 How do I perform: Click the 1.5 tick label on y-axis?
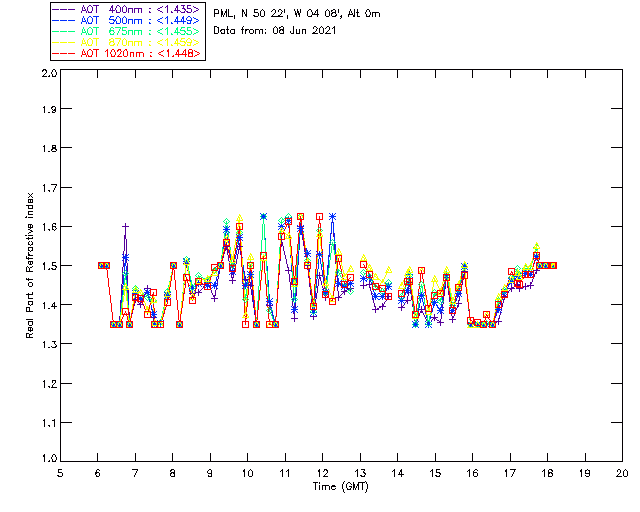(48, 267)
